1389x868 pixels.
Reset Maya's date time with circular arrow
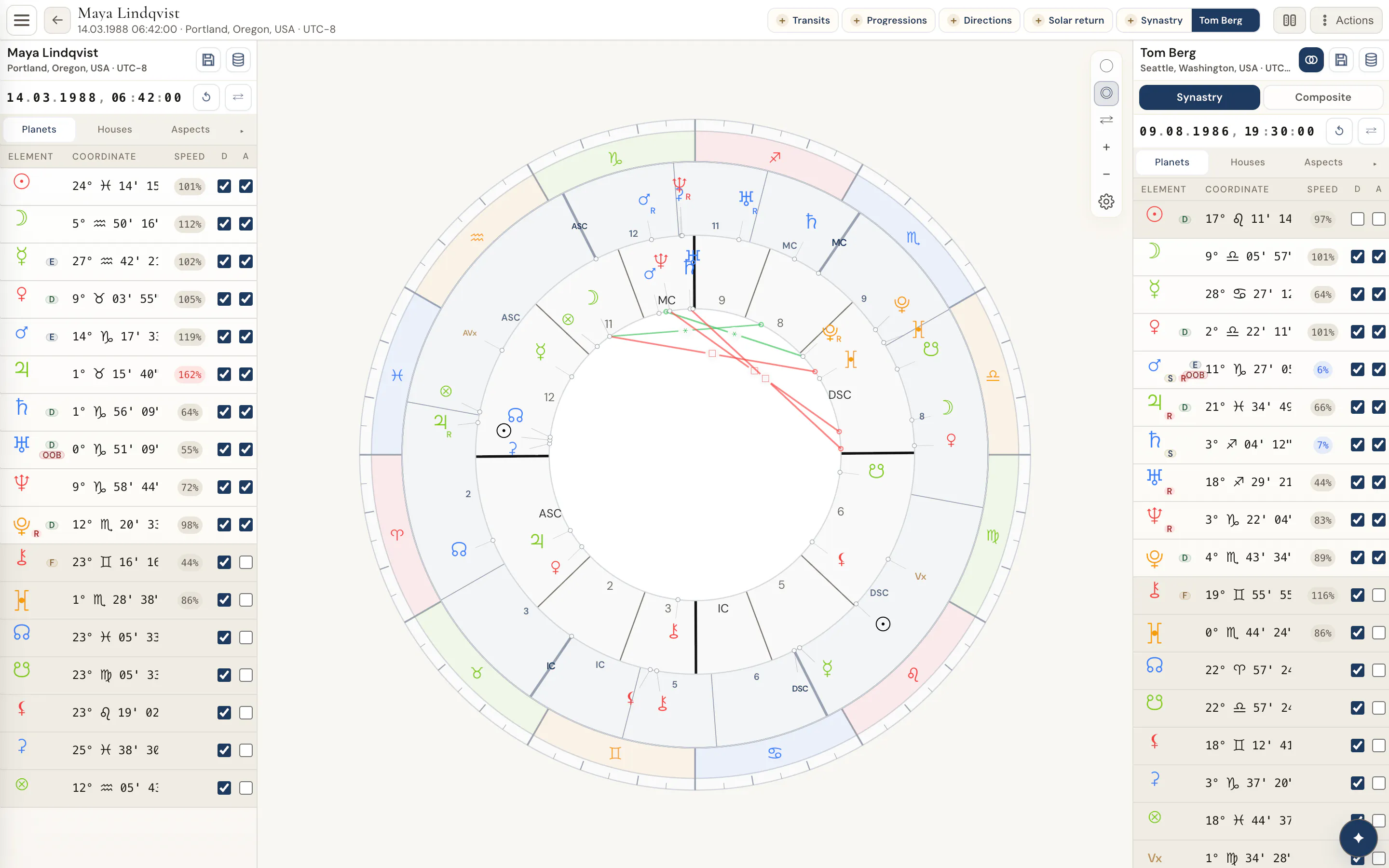206,97
